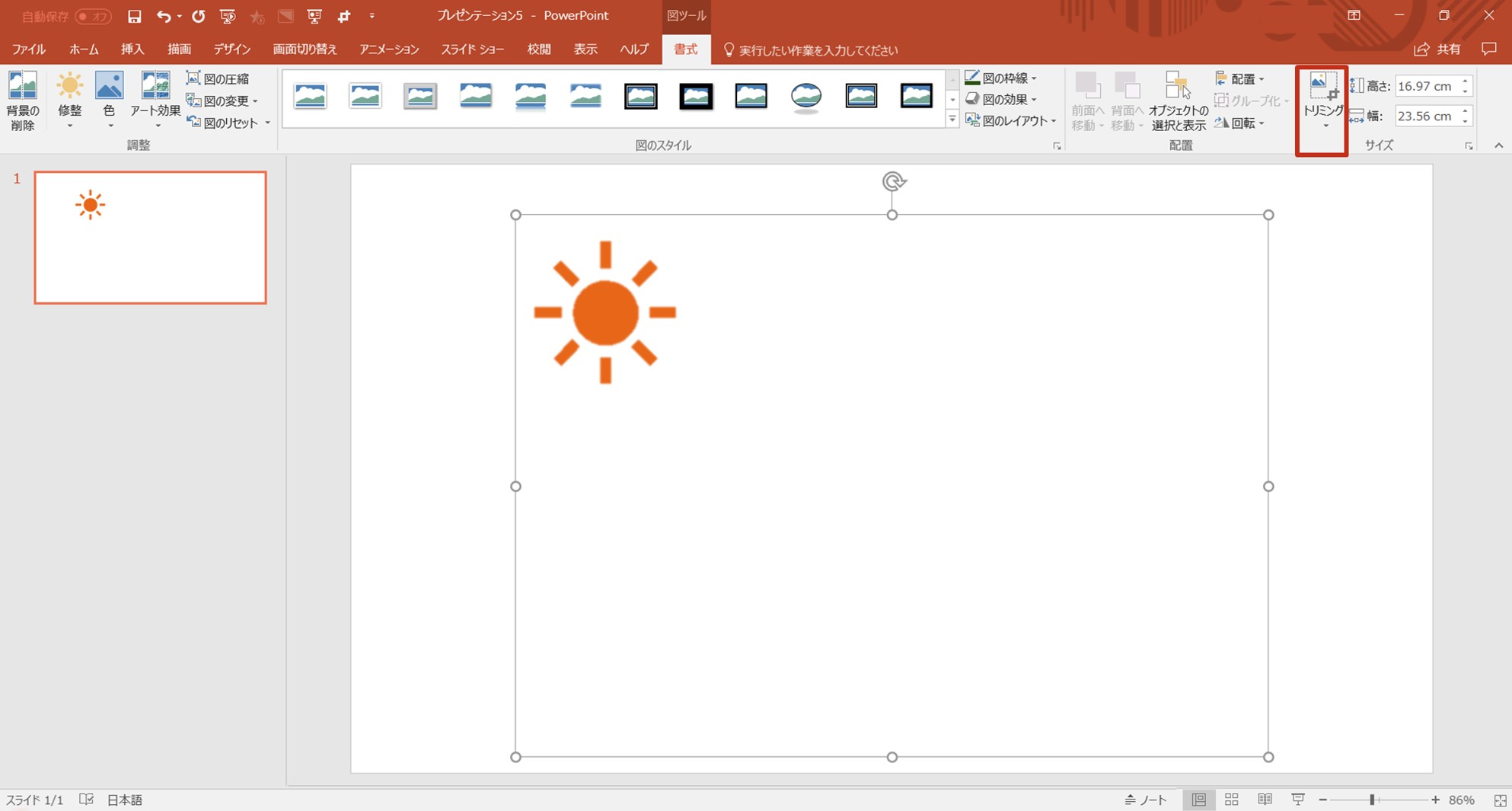Screen dimensions: 1512x811
Task: Click the zoom in plus button
Action: click(1435, 800)
